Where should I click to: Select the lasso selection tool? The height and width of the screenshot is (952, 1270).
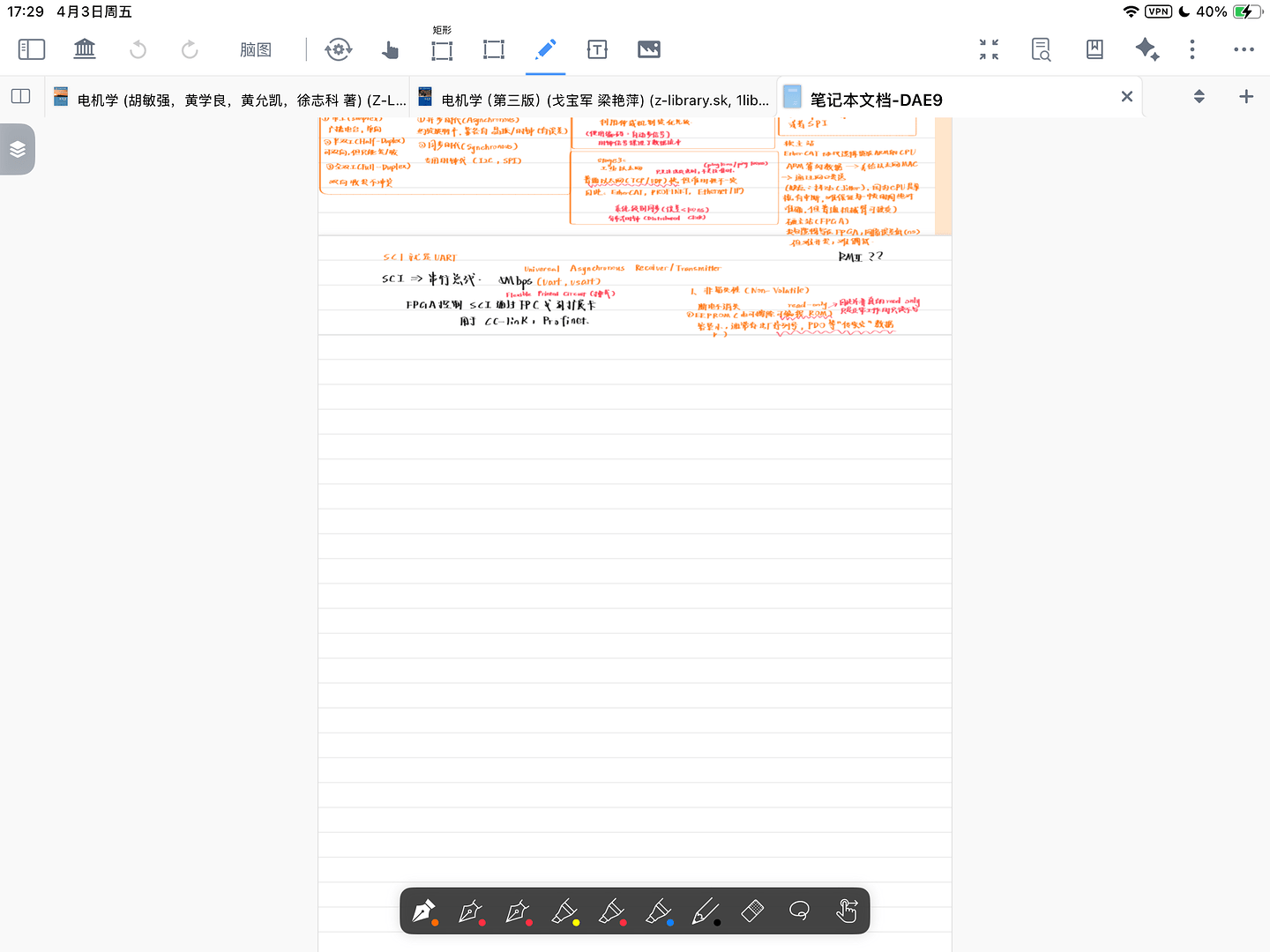click(799, 911)
